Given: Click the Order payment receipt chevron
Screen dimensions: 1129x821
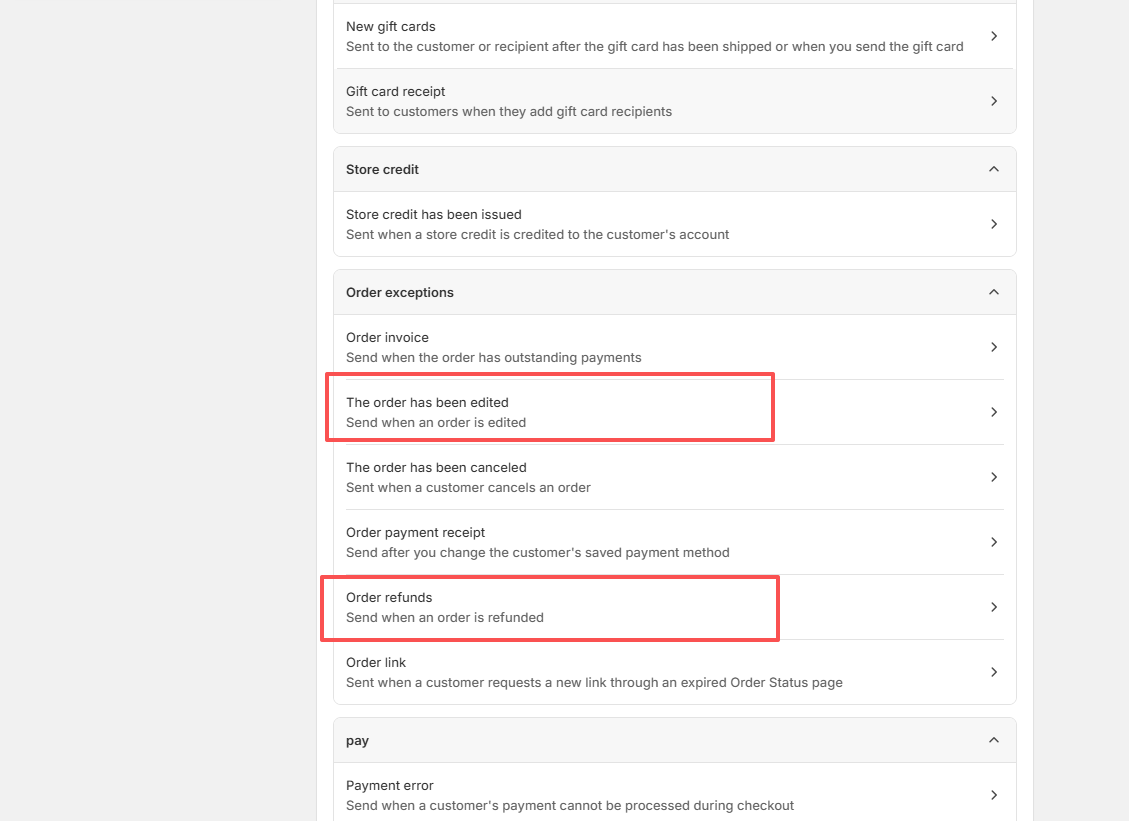Looking at the screenshot, I should tap(993, 542).
